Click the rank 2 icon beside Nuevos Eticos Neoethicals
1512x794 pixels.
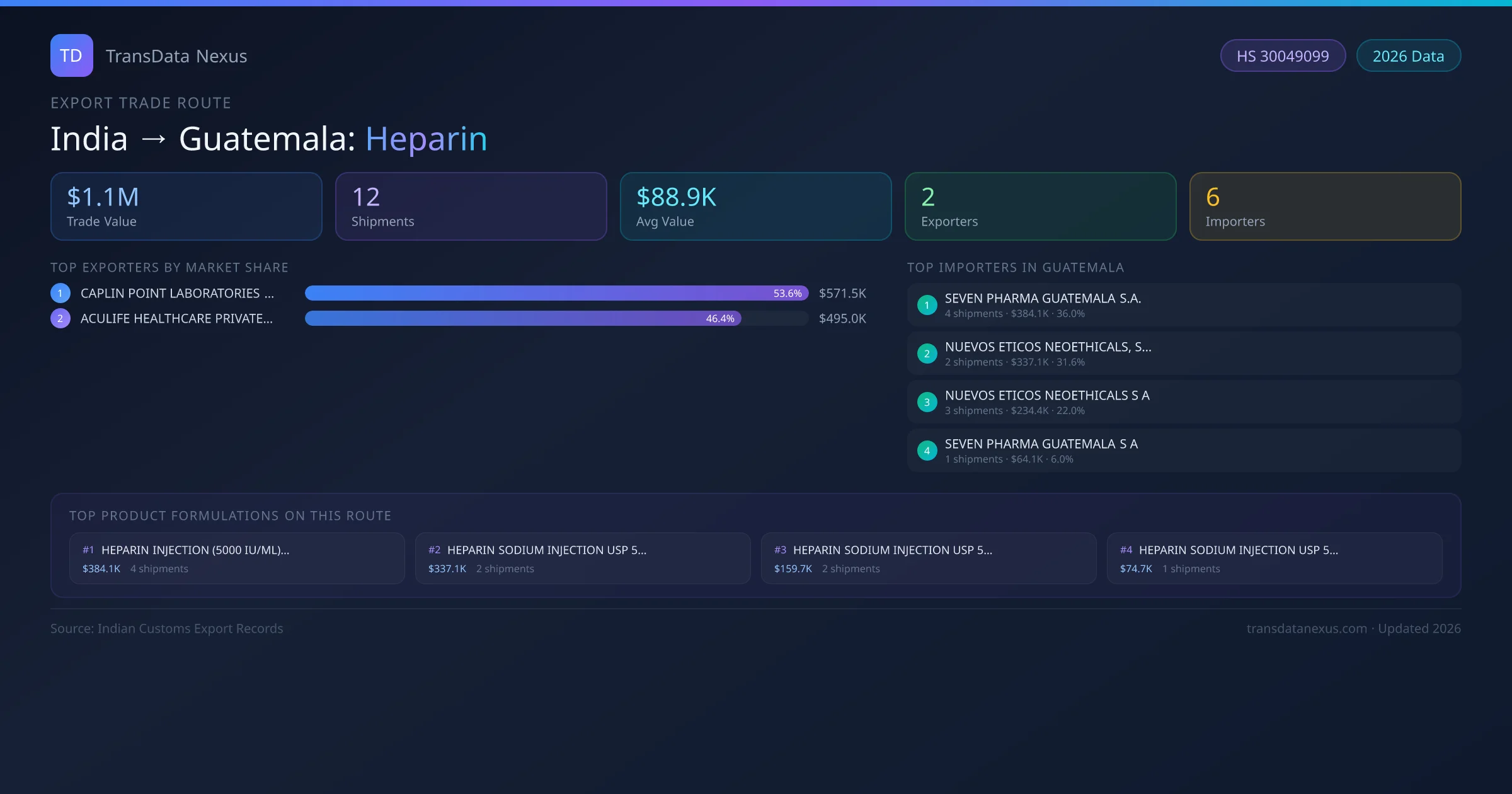click(x=927, y=354)
